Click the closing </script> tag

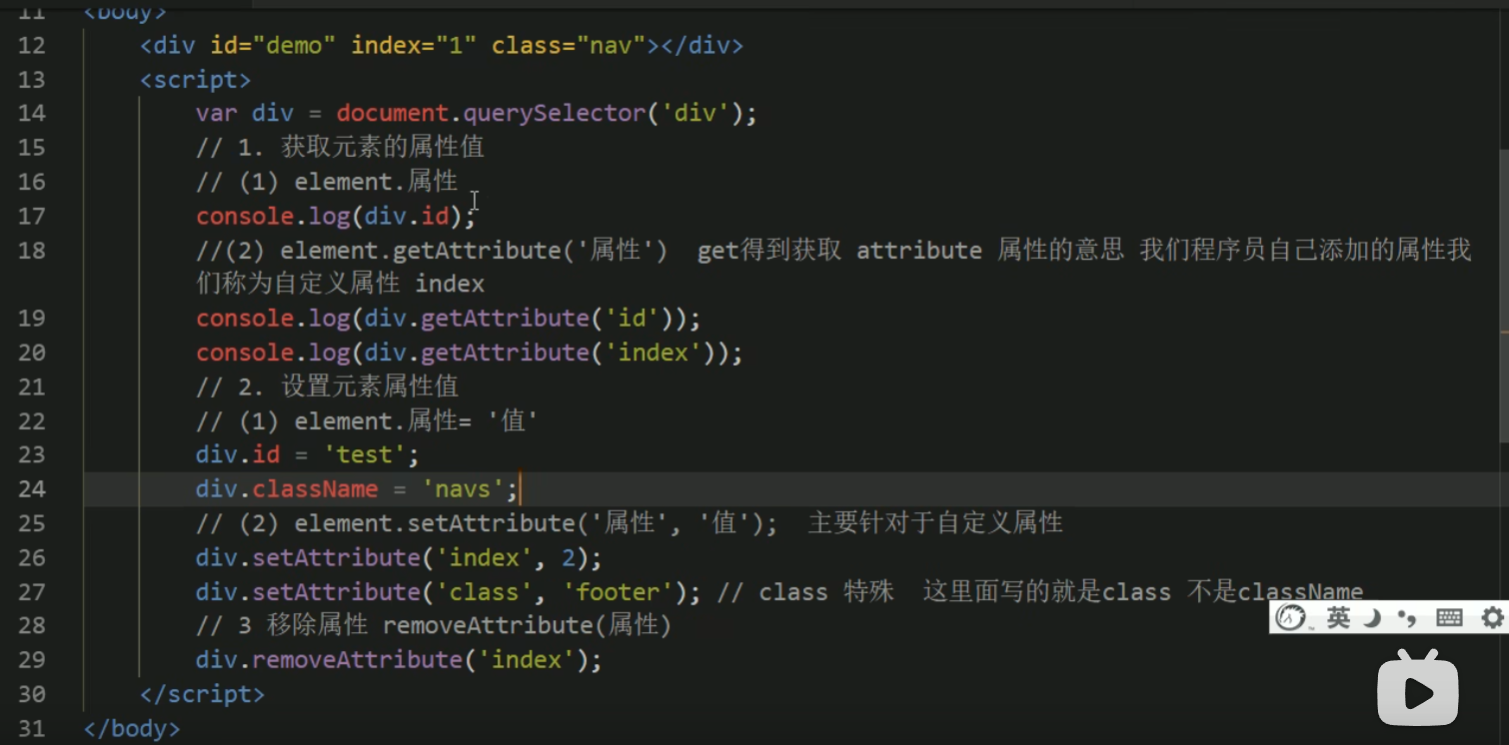pos(203,693)
